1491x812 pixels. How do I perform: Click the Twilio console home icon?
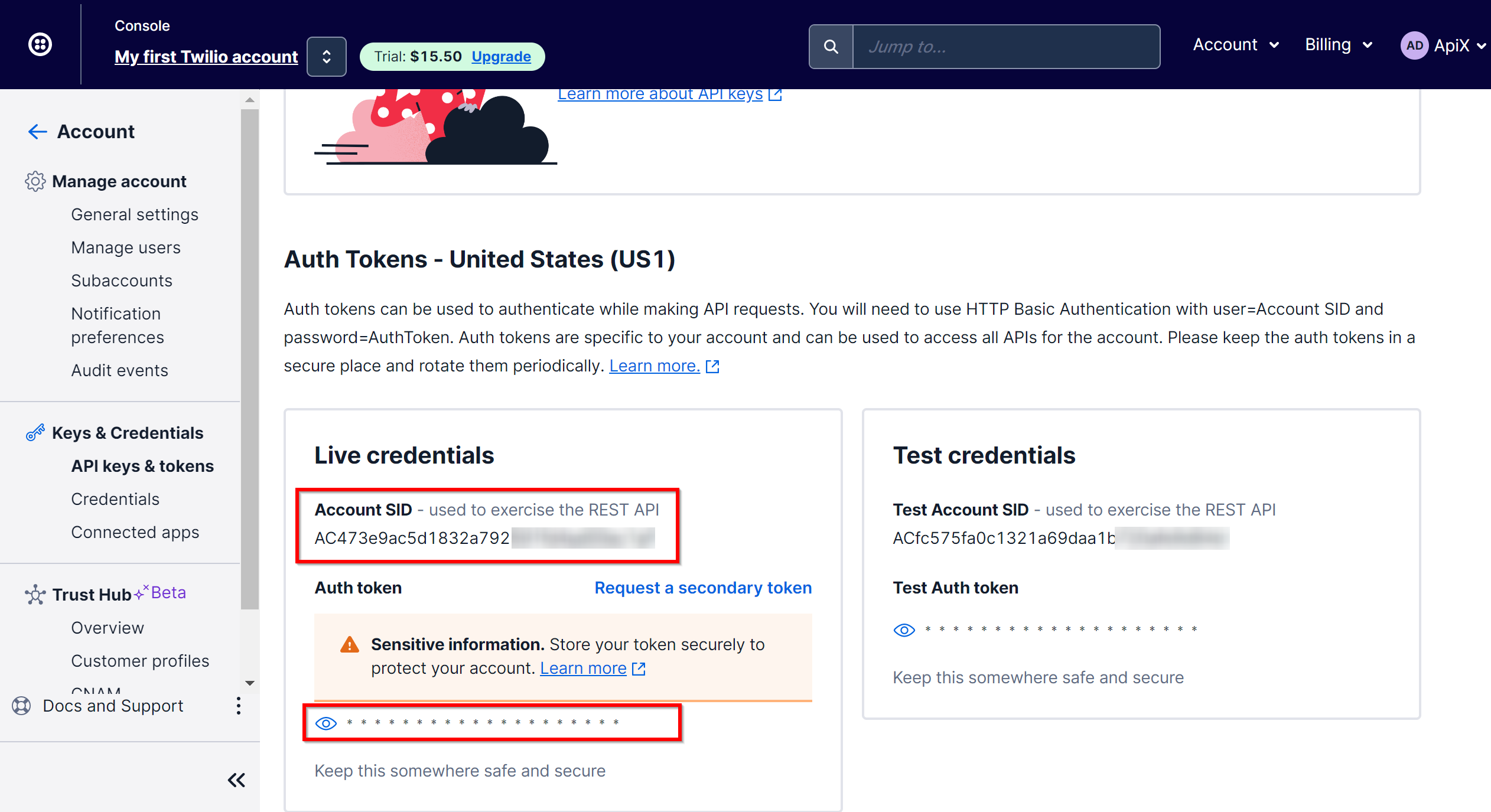pyautogui.click(x=40, y=44)
